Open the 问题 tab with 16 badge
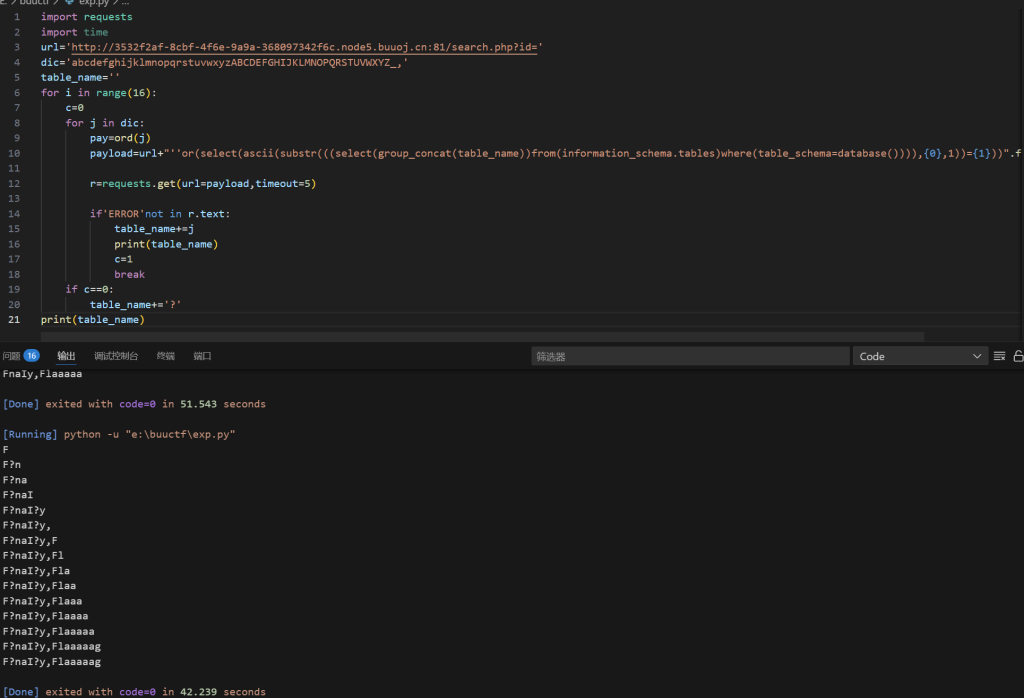1024x698 pixels. pos(21,356)
